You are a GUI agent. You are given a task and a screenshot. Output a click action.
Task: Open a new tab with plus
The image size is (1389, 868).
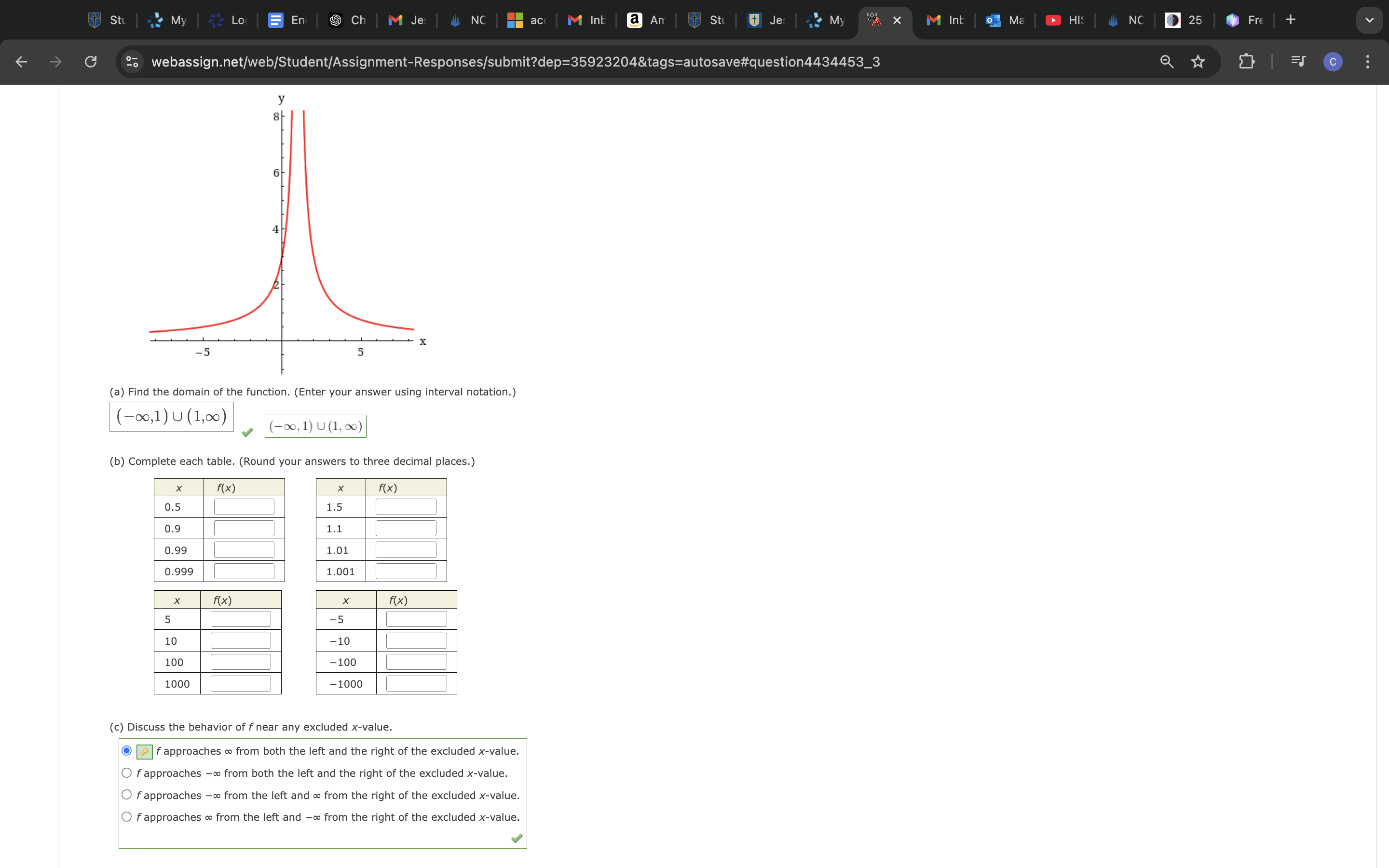[1291, 20]
